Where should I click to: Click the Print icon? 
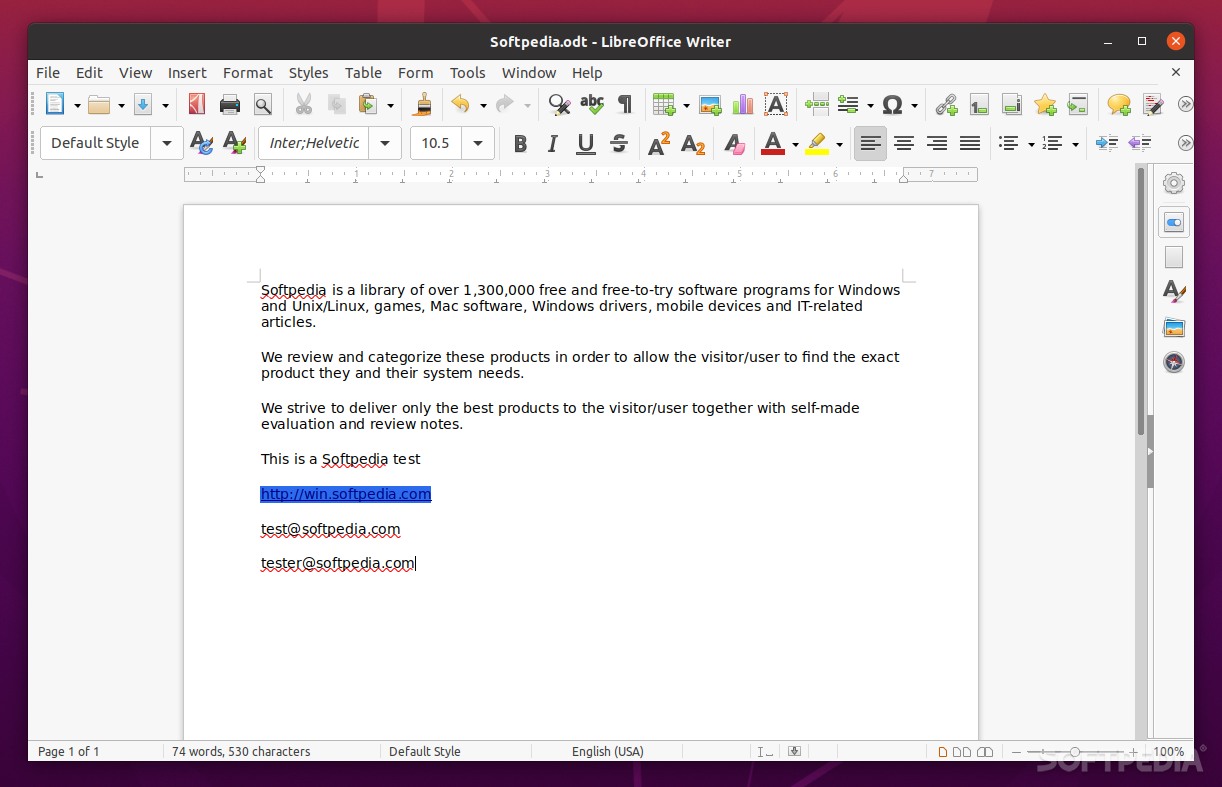(x=230, y=104)
